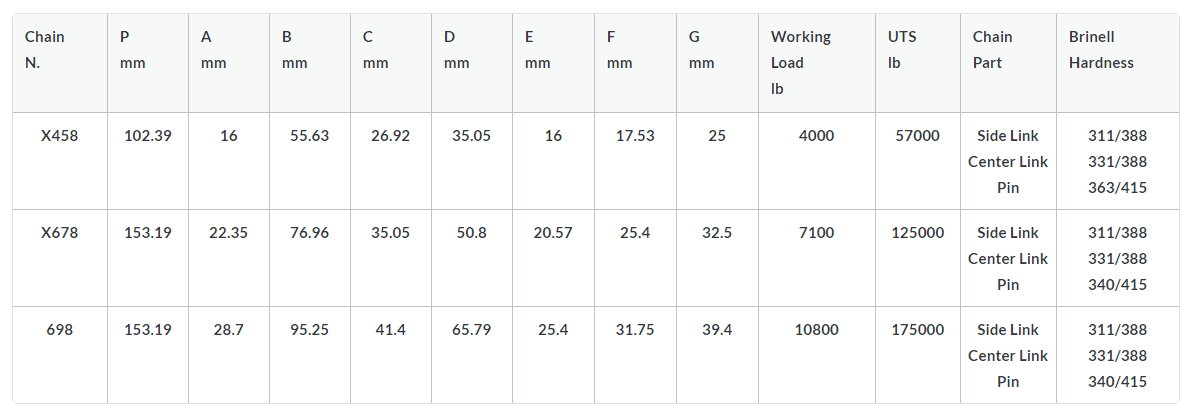Select the 22.35 A dimension cell
Screen dimensions: 1191x417
(x=229, y=232)
